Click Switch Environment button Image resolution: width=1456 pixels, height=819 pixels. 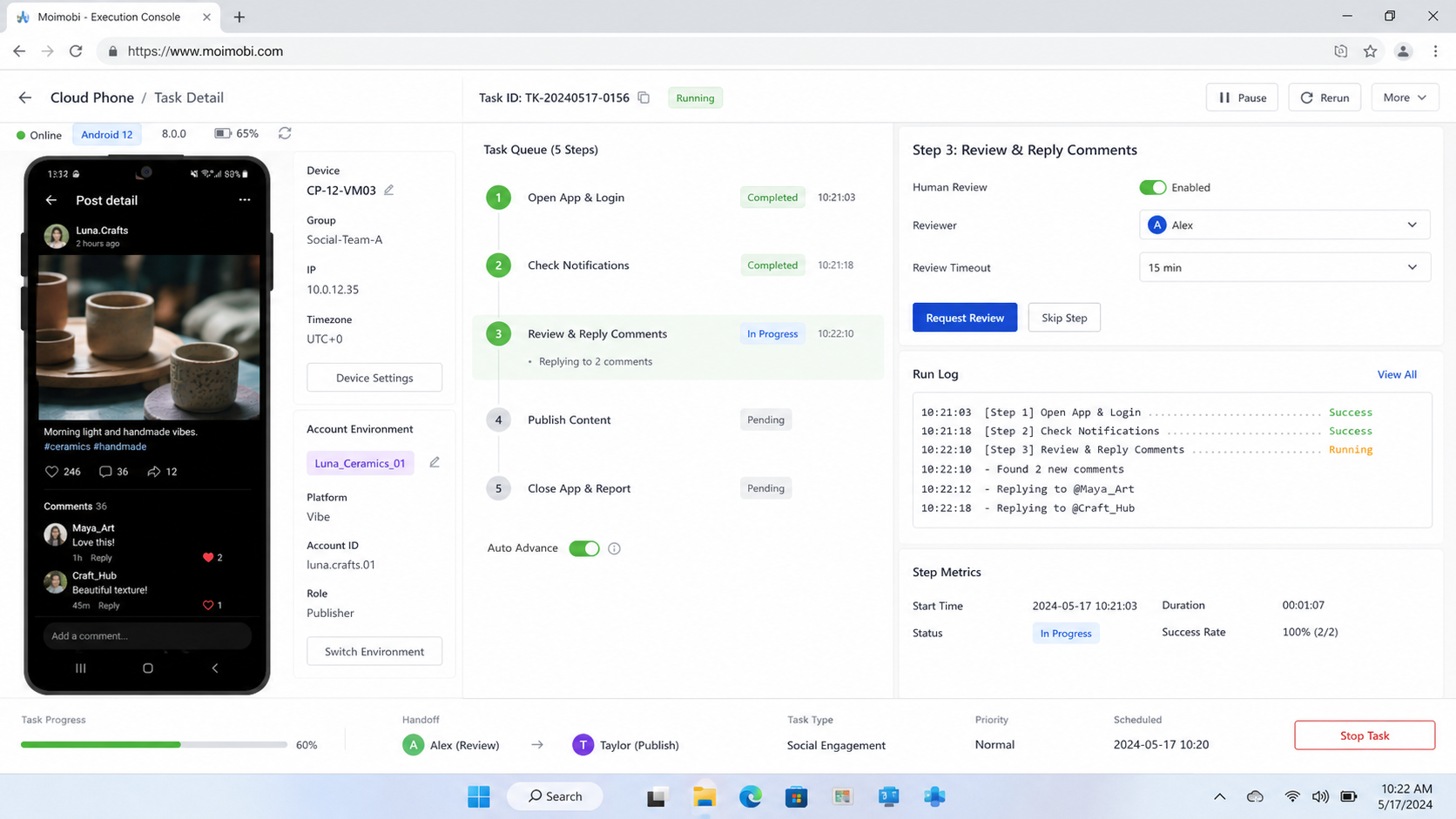pos(374,651)
